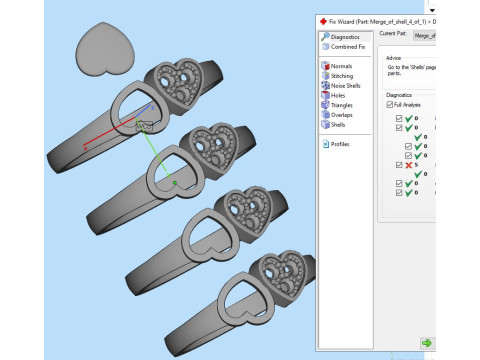Screen dimensions: 480x360
Task: Click the red X error indicator showing 5
Action: coord(409,165)
